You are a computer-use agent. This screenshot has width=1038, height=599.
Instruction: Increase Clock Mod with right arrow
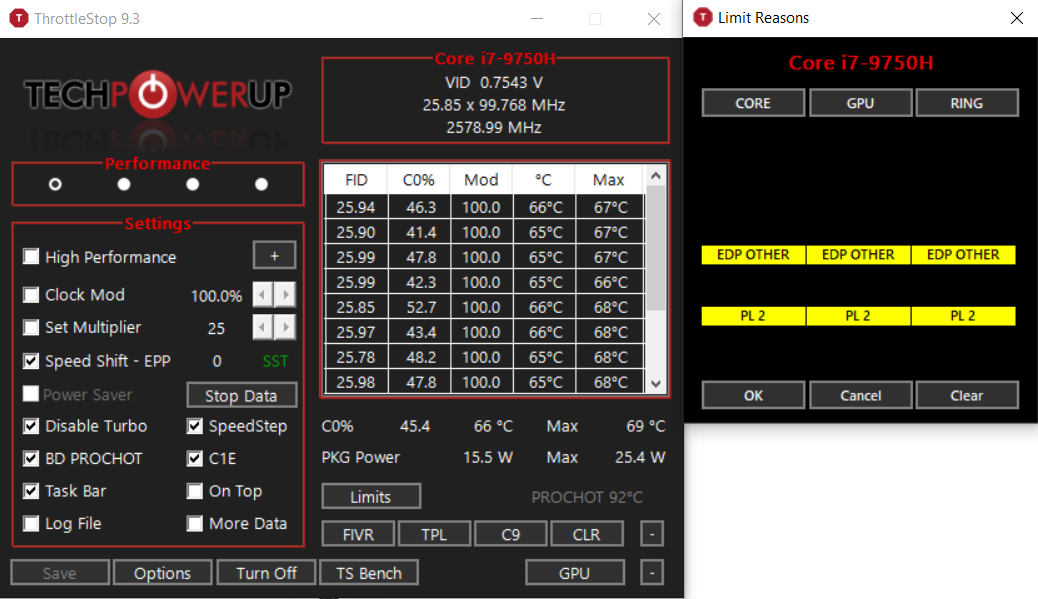285,295
